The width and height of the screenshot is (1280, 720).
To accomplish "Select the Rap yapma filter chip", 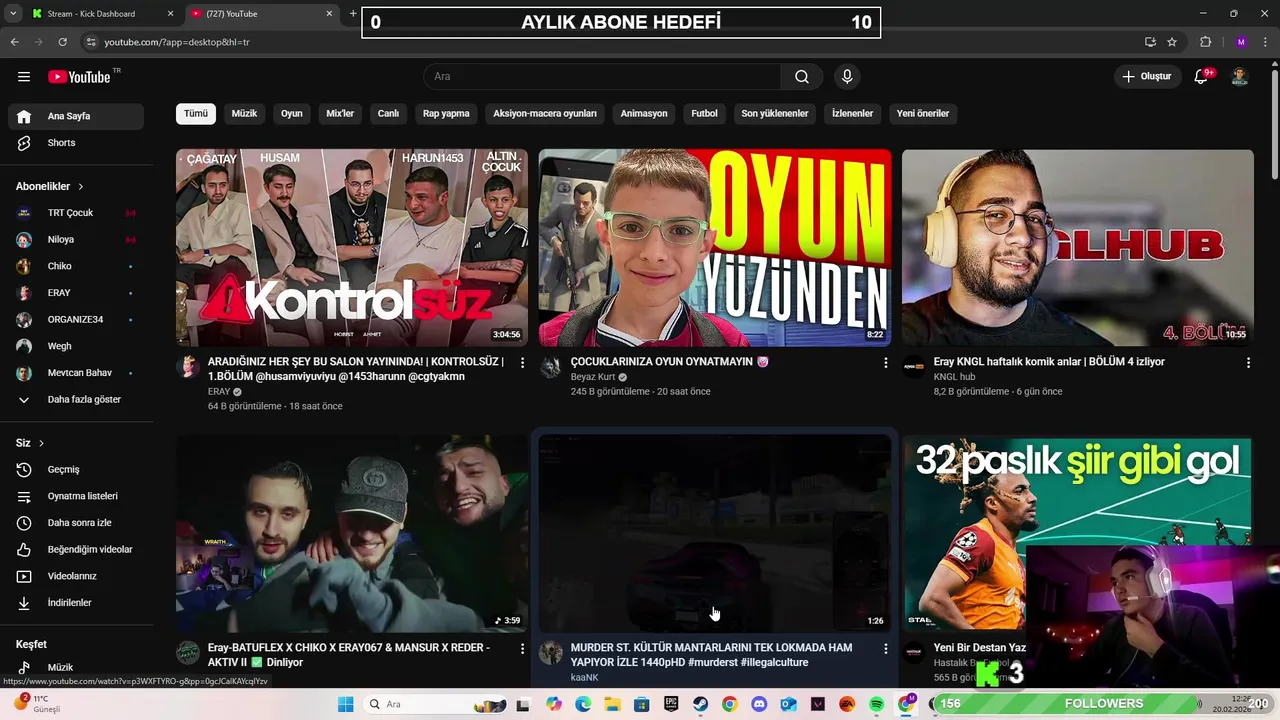I will point(446,114).
